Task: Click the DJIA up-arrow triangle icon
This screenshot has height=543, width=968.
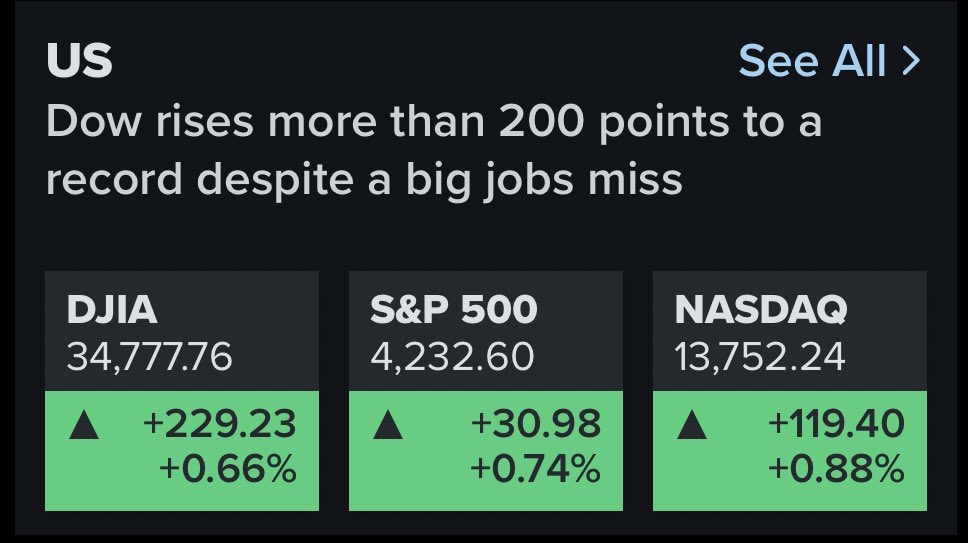Action: tap(84, 425)
